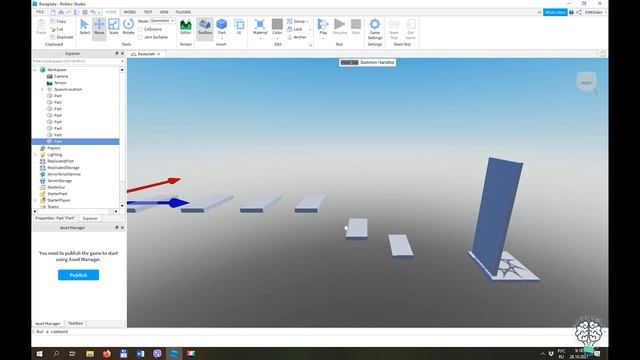Open the Play dropdown arrow
640x360 pixels.
323,38
